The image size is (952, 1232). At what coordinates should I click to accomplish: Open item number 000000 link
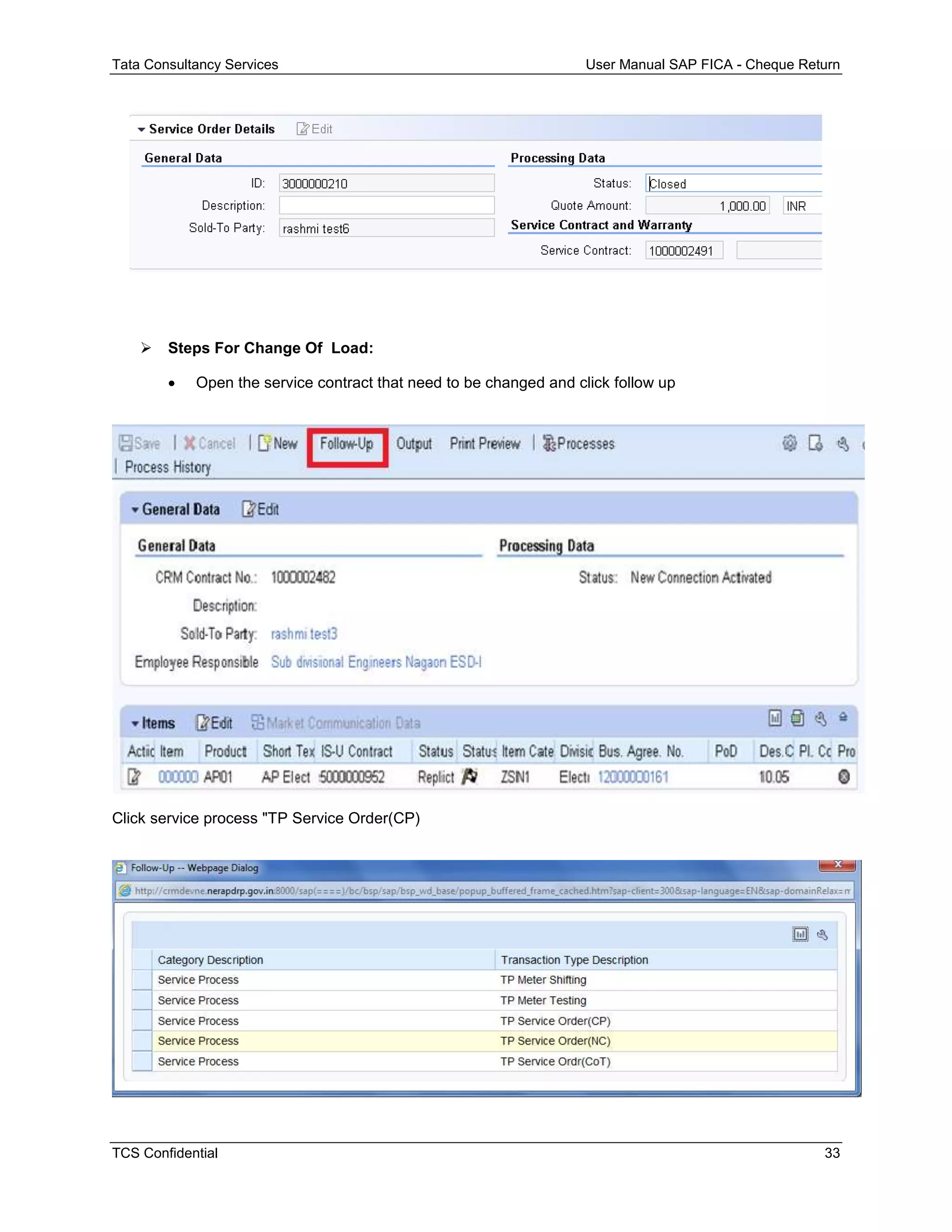pyautogui.click(x=178, y=777)
